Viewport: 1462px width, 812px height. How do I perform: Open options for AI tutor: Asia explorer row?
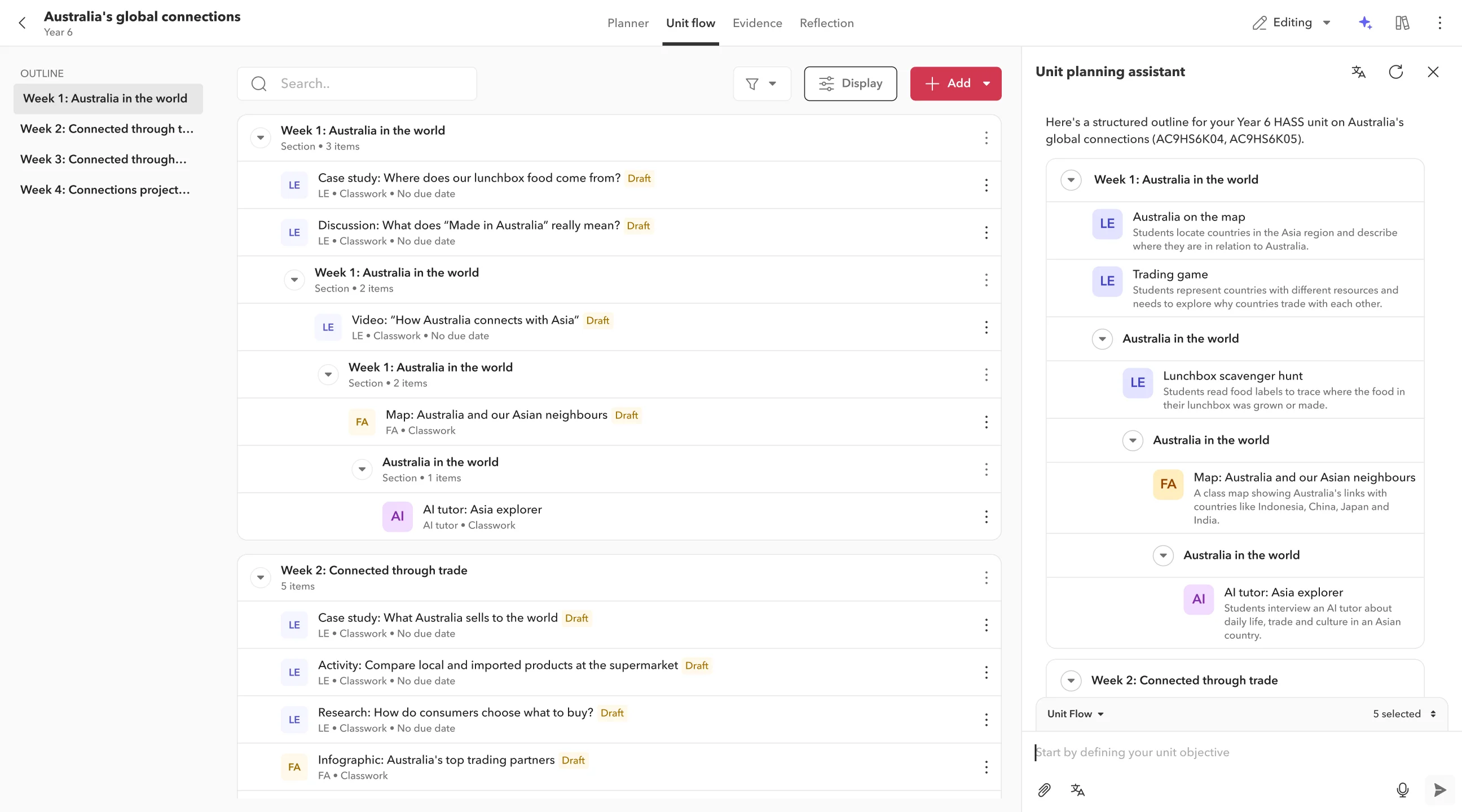[987, 517]
